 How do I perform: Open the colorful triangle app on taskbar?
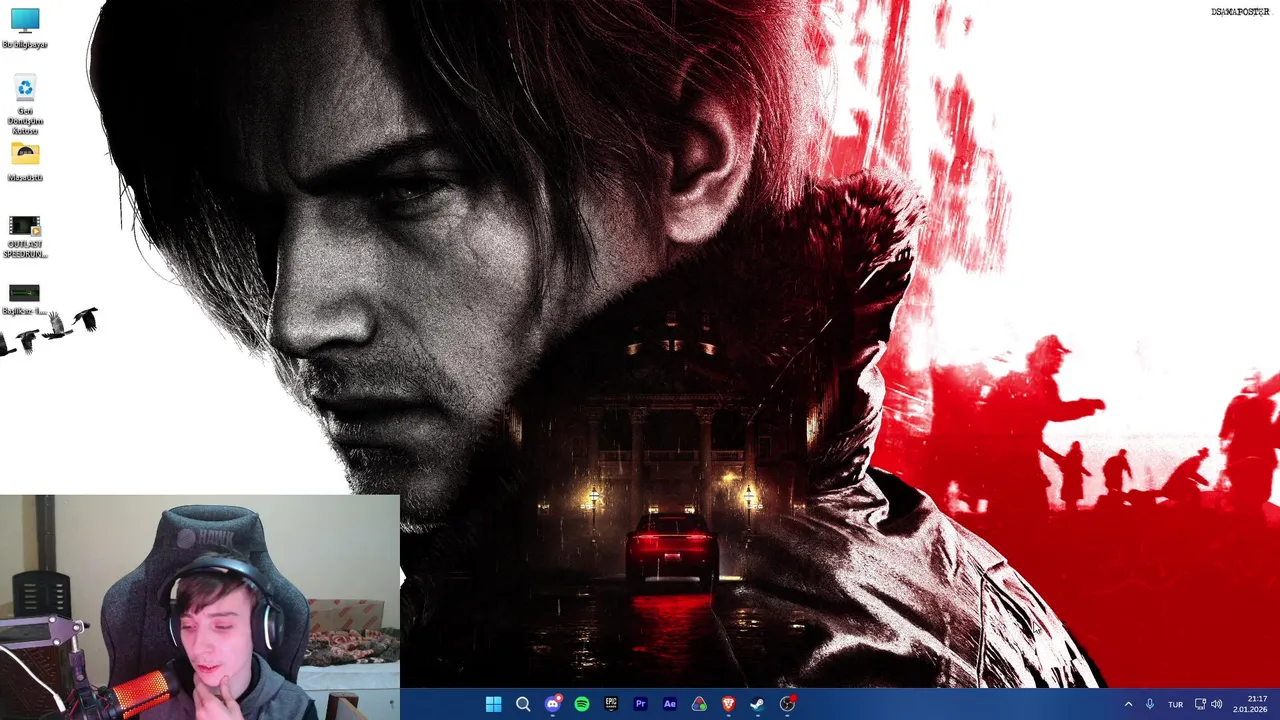[699, 704]
